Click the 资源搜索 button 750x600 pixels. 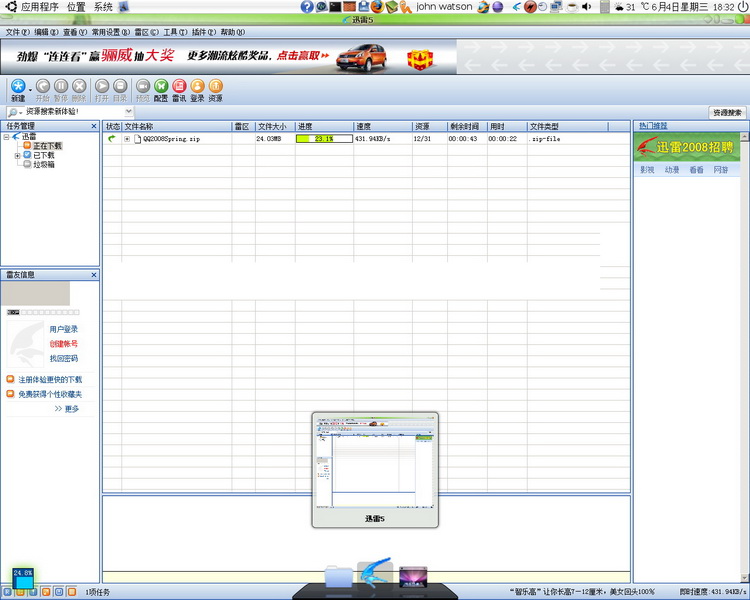pyautogui.click(x=727, y=112)
